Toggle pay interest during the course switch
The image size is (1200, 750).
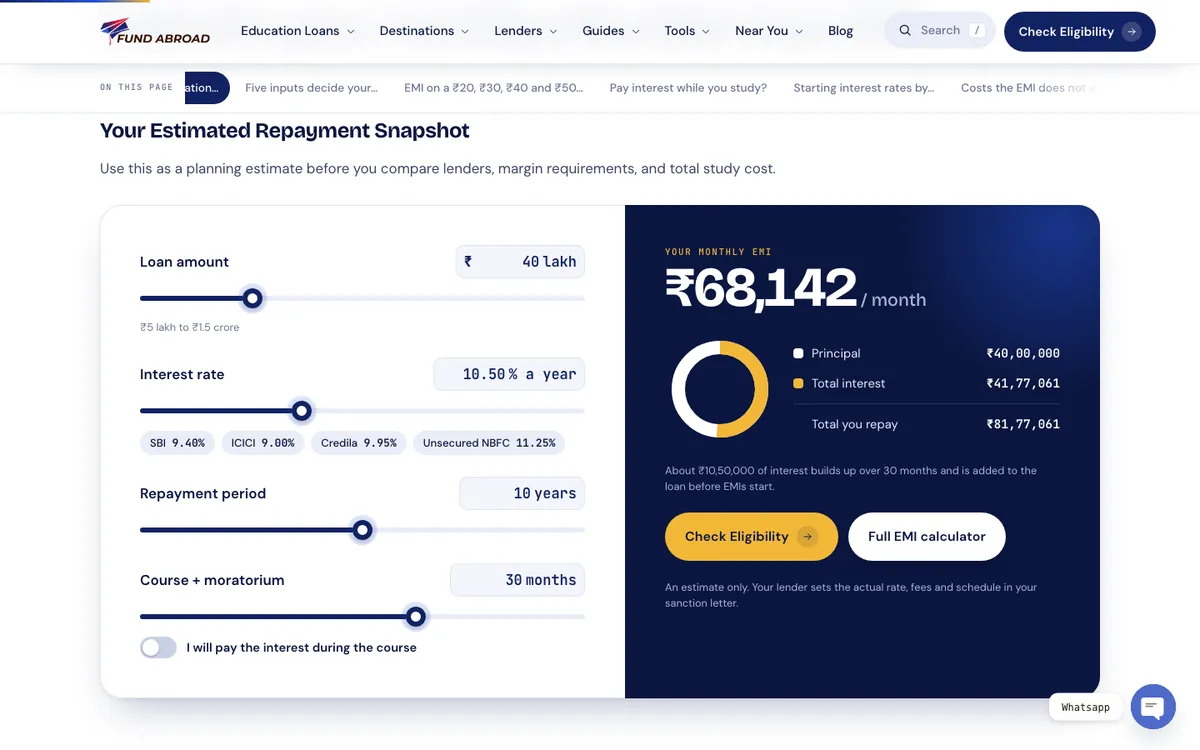point(158,647)
